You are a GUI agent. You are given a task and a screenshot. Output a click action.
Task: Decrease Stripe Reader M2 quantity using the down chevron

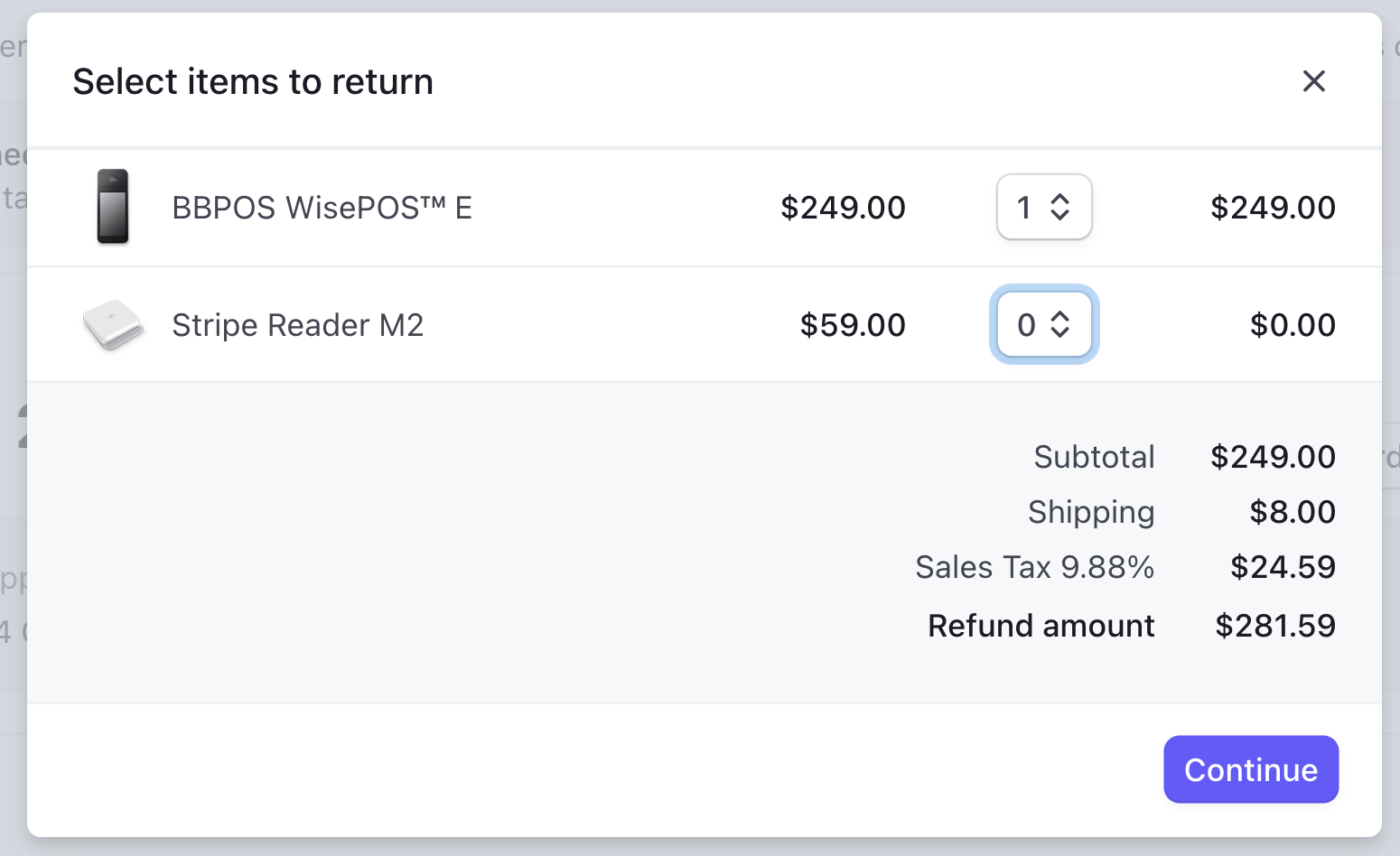(x=1060, y=332)
